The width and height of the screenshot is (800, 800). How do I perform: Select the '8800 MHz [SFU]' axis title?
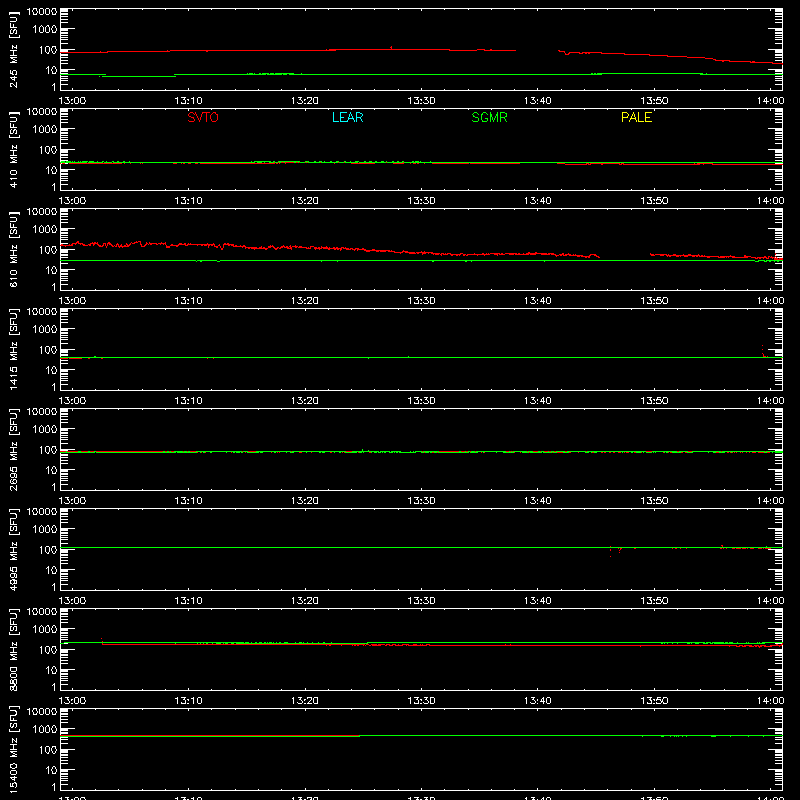[14, 649]
